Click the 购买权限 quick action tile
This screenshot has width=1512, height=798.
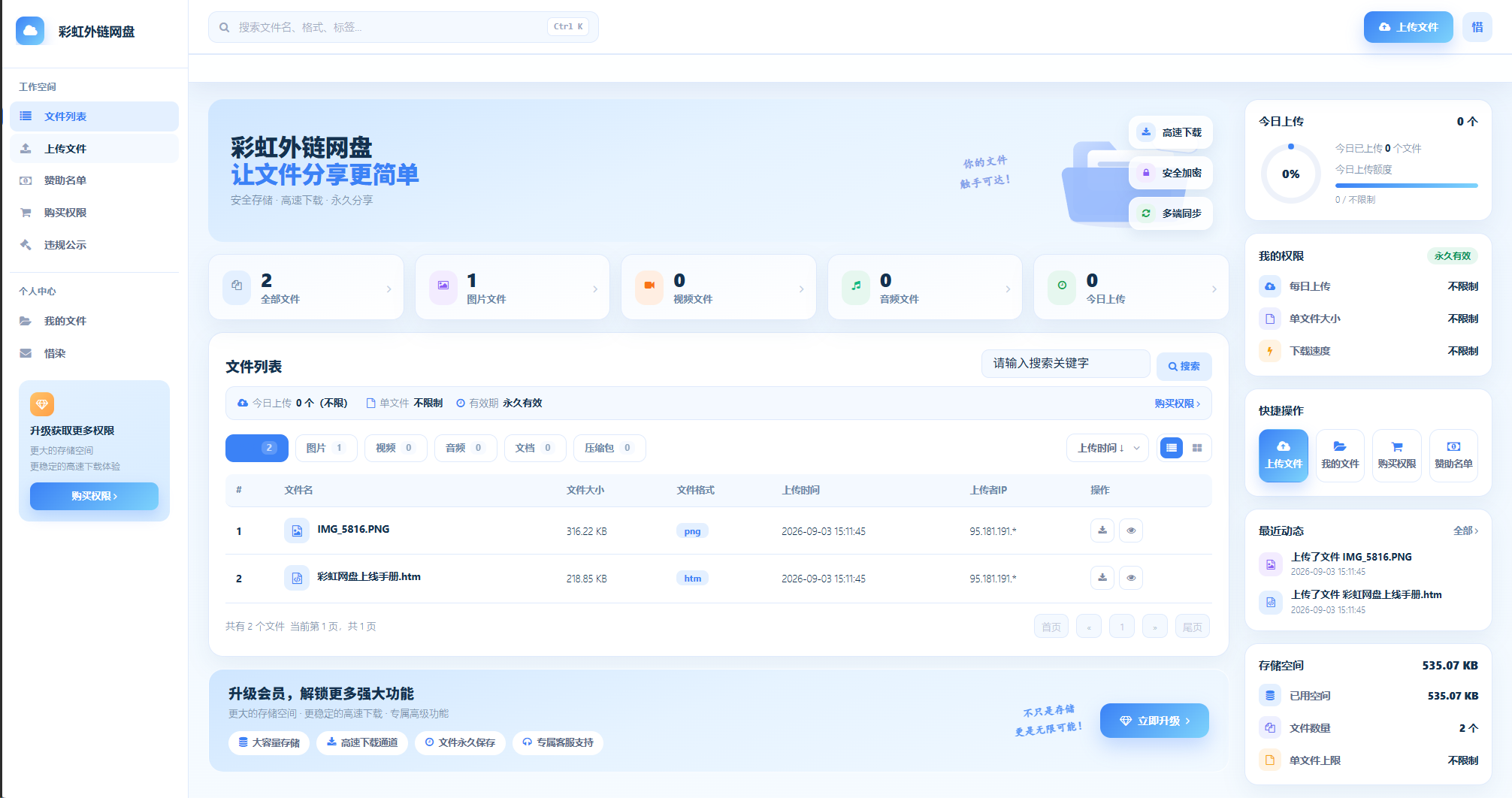[x=1397, y=455]
